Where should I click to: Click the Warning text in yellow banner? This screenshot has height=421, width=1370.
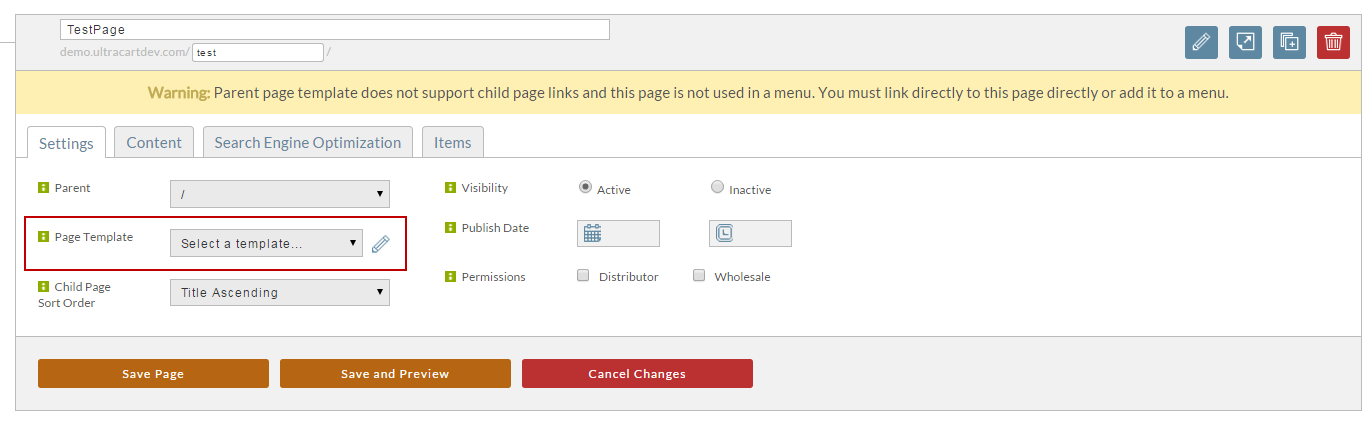[179, 93]
